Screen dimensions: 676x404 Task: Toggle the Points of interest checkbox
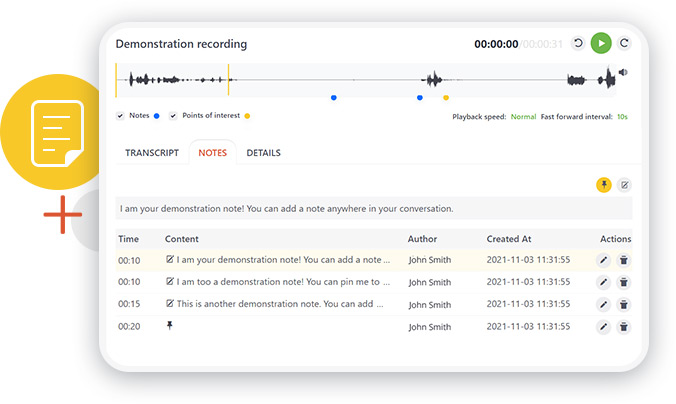tap(173, 116)
